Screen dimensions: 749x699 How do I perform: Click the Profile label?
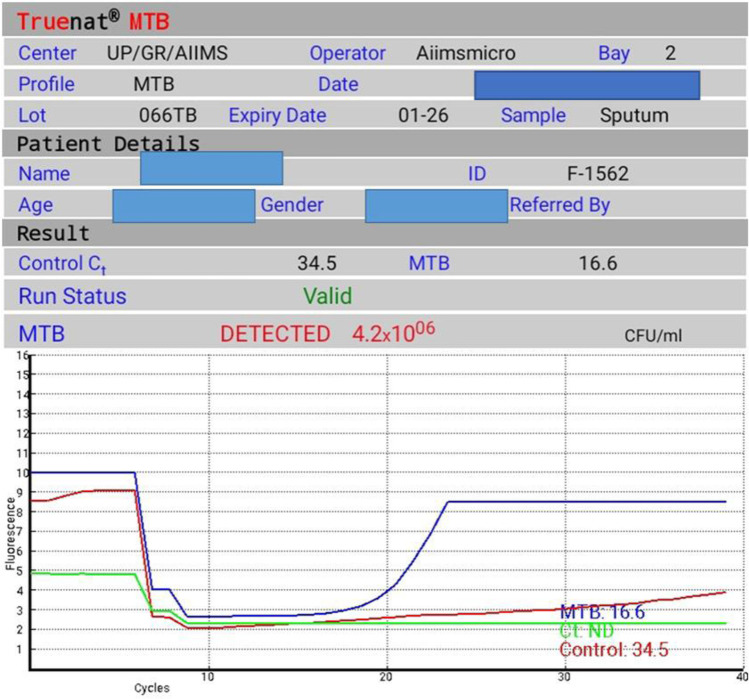[x=46, y=84]
